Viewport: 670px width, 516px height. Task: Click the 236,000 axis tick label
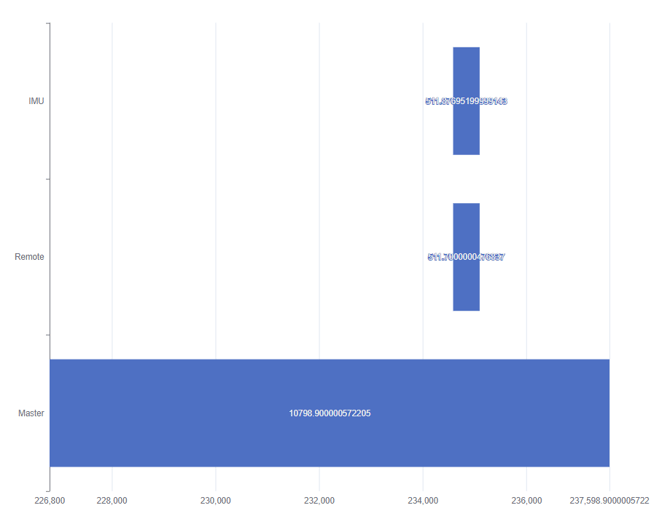coord(526,501)
